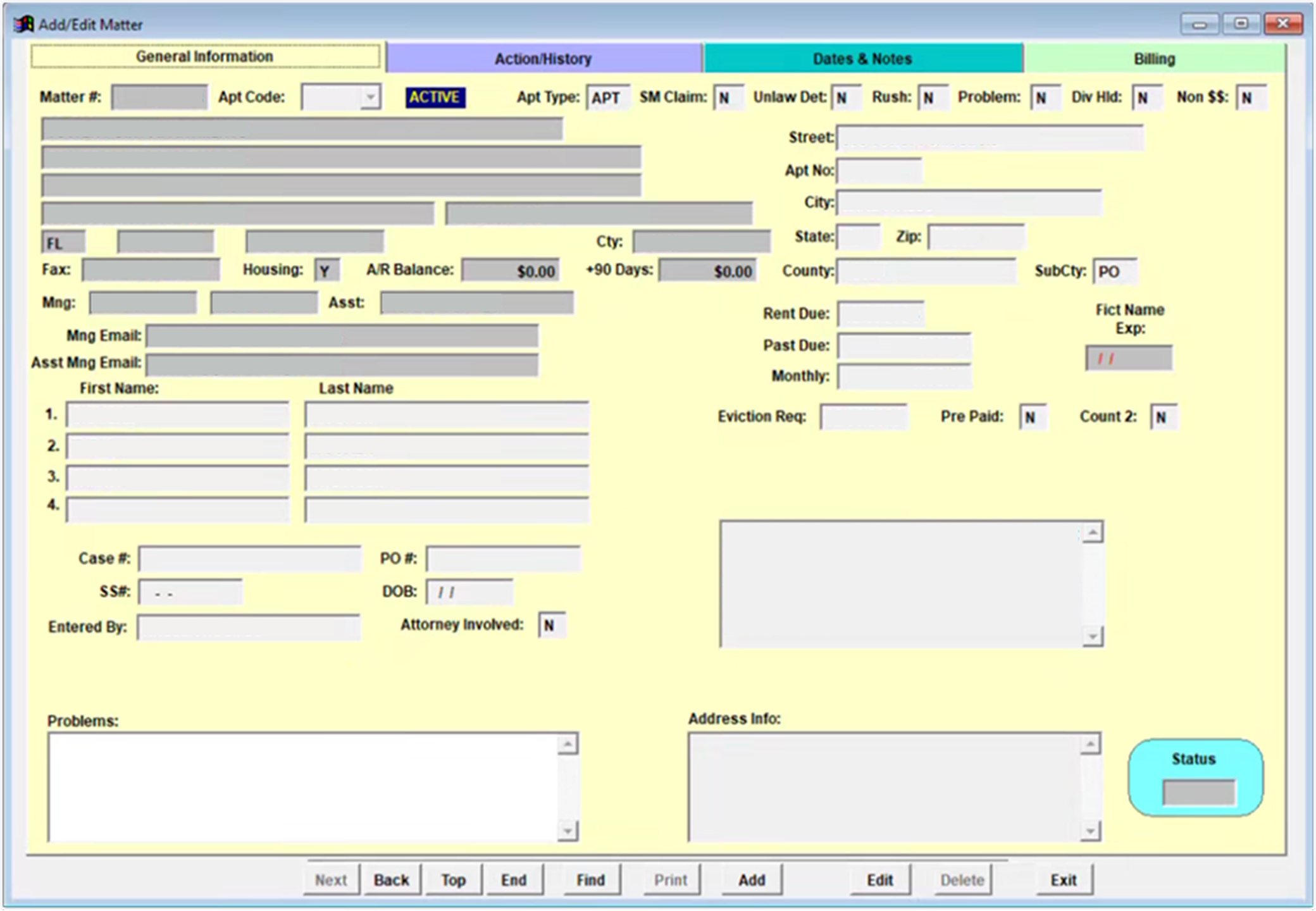Expand the Apt Code dropdown
The image size is (1316, 911).
coord(371,97)
